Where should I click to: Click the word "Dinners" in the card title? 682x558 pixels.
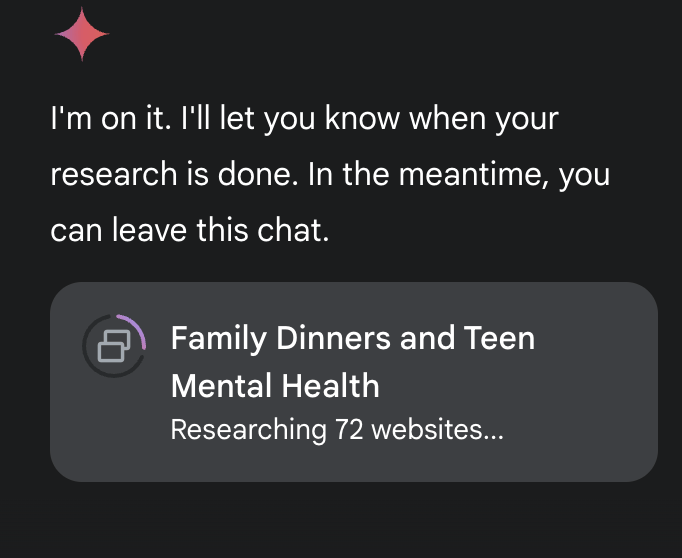pyautogui.click(x=334, y=338)
